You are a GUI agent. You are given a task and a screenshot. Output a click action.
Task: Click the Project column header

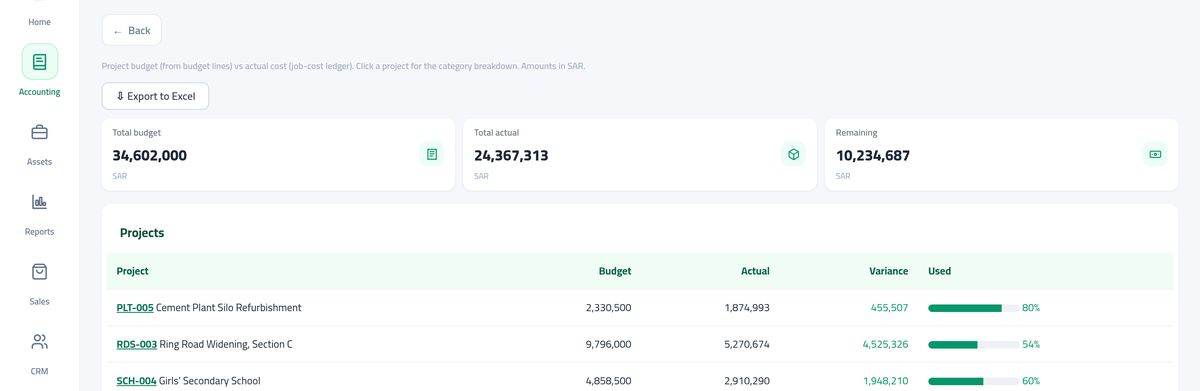pyautogui.click(x=132, y=271)
